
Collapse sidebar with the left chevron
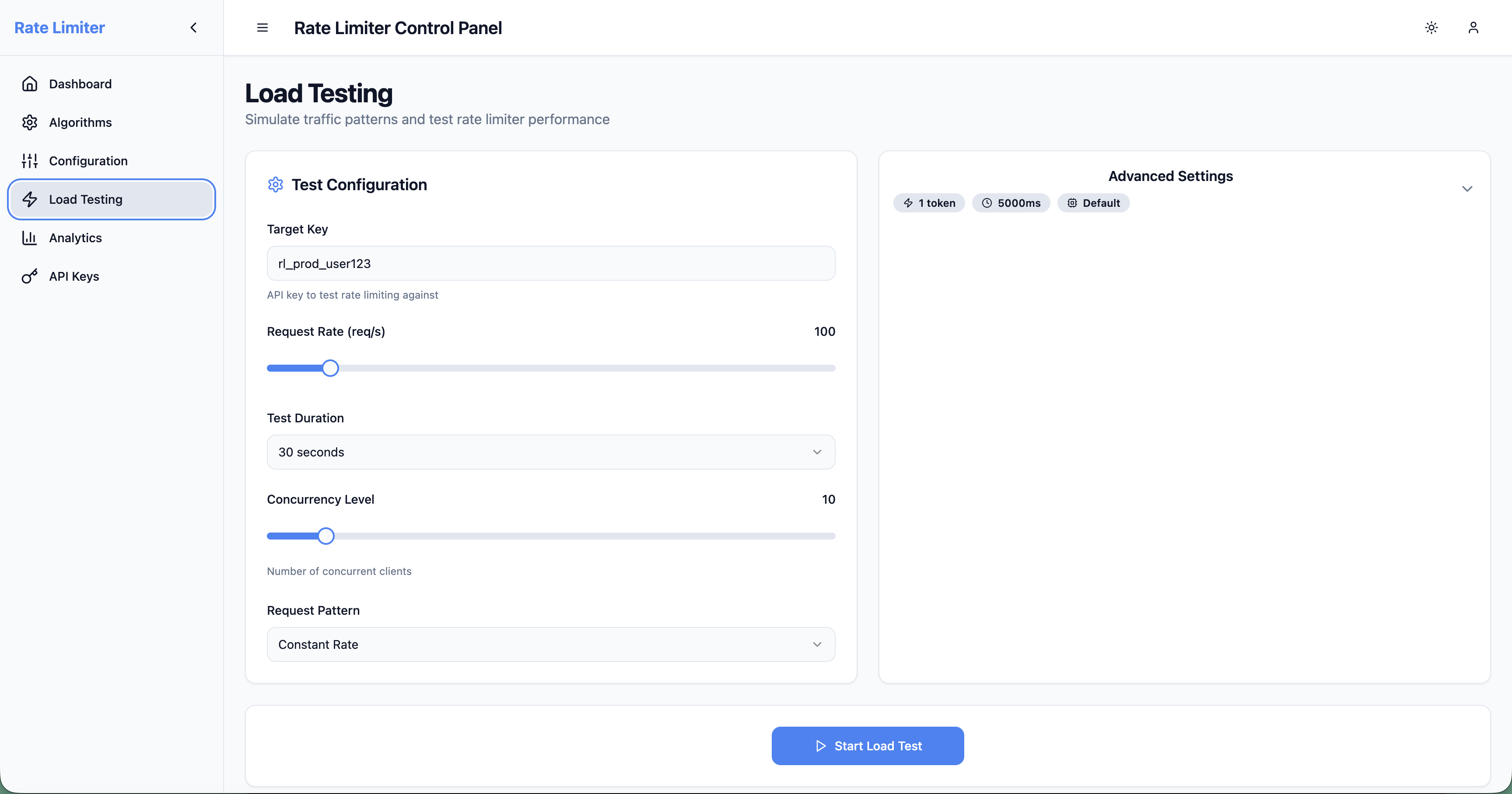194,28
